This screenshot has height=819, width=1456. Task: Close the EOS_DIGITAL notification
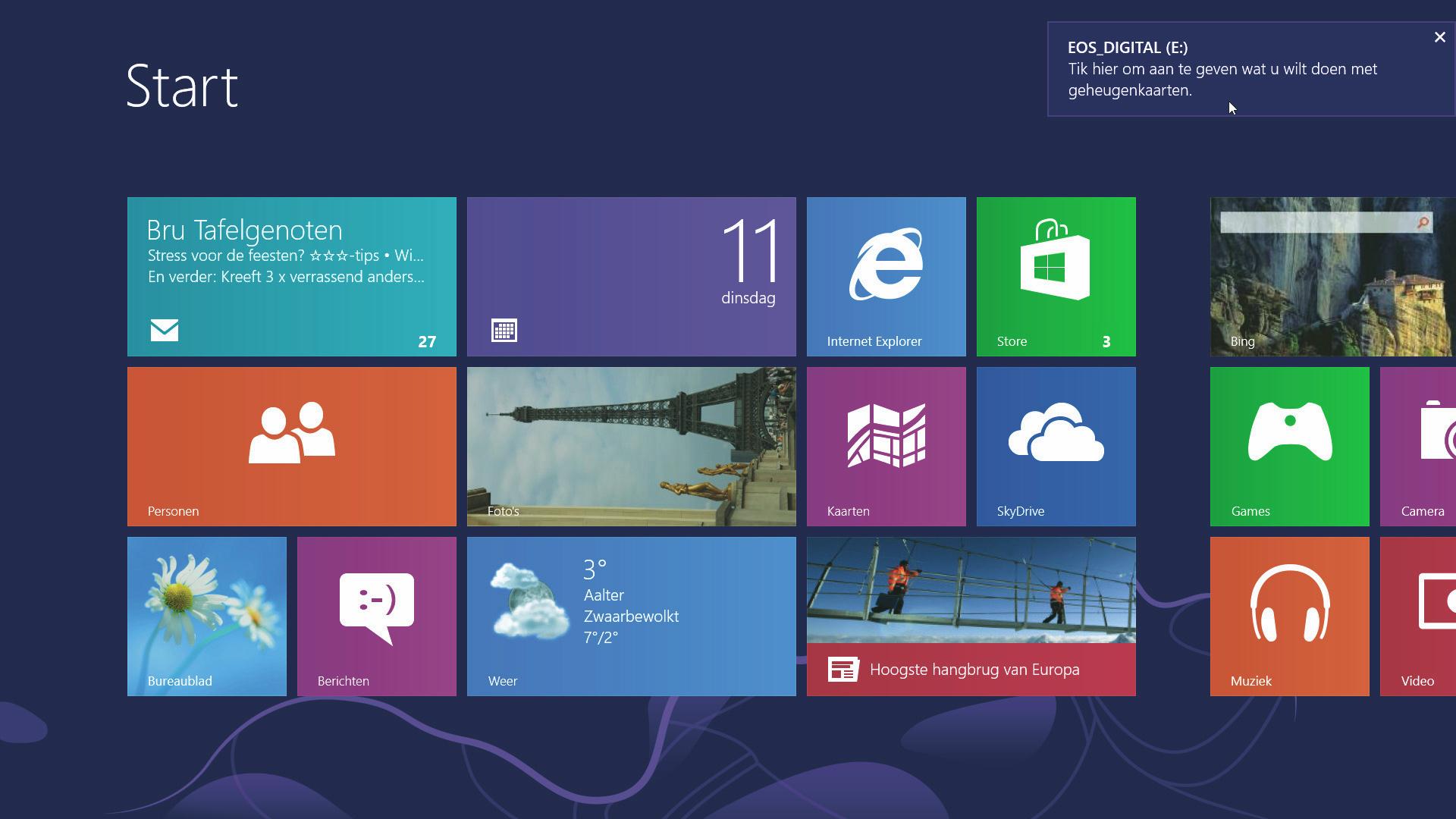(1439, 37)
